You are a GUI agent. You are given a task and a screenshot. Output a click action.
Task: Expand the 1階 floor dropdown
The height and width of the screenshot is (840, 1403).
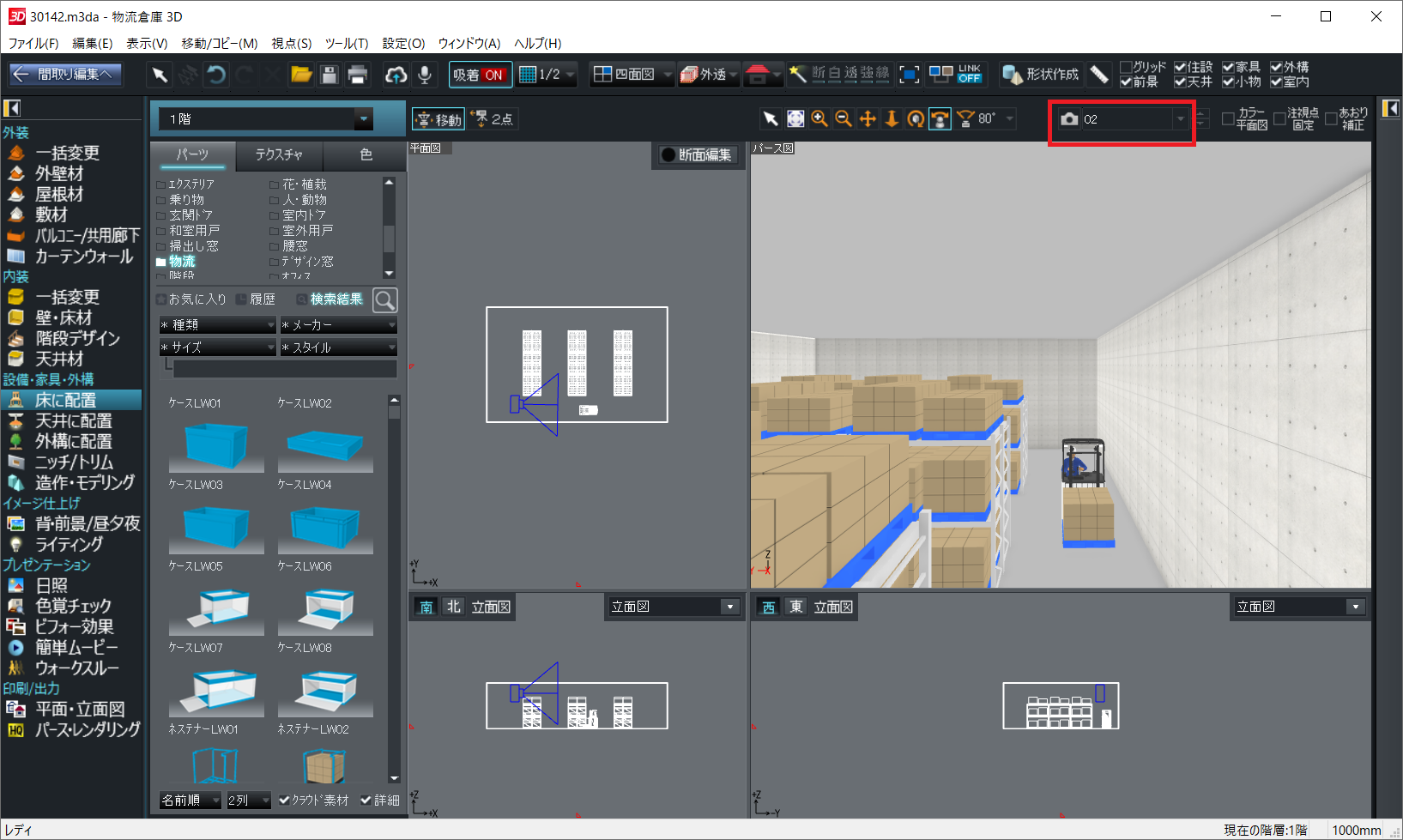click(x=364, y=119)
